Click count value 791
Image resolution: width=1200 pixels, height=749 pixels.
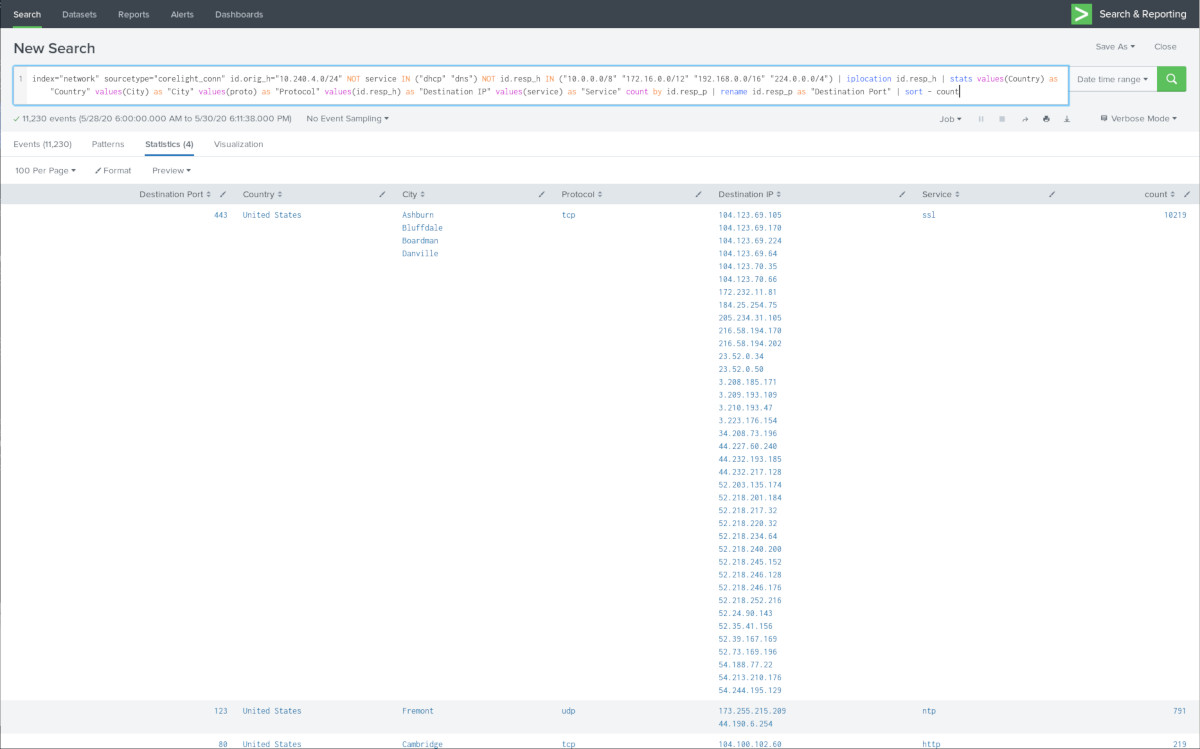[1179, 711]
